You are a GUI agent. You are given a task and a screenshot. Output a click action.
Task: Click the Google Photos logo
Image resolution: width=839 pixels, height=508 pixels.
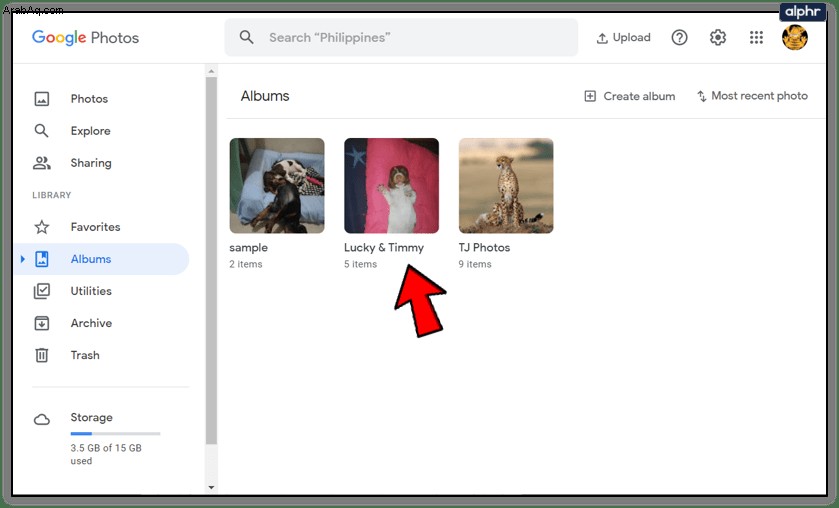[86, 37]
